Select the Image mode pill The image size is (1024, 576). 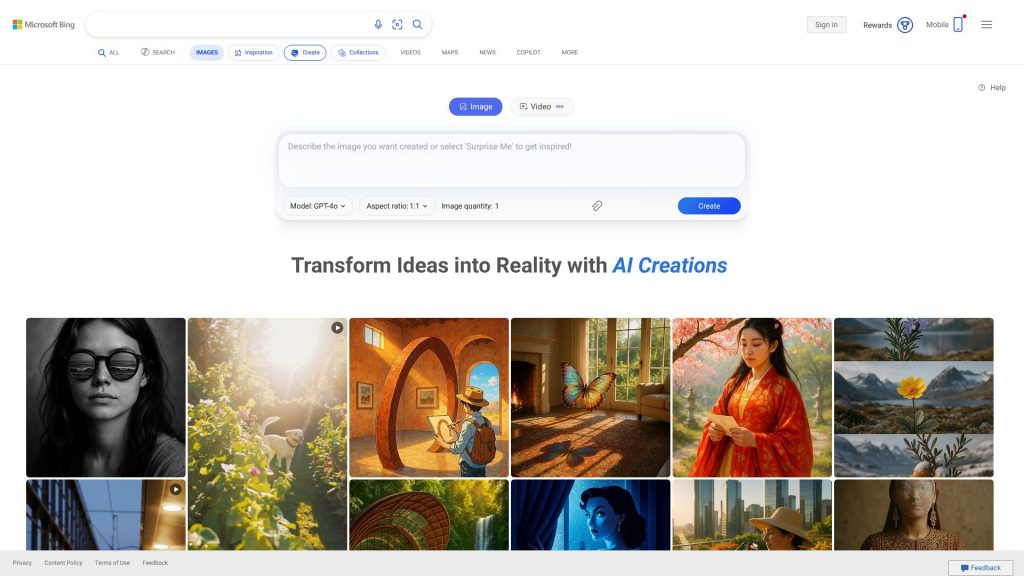475,106
